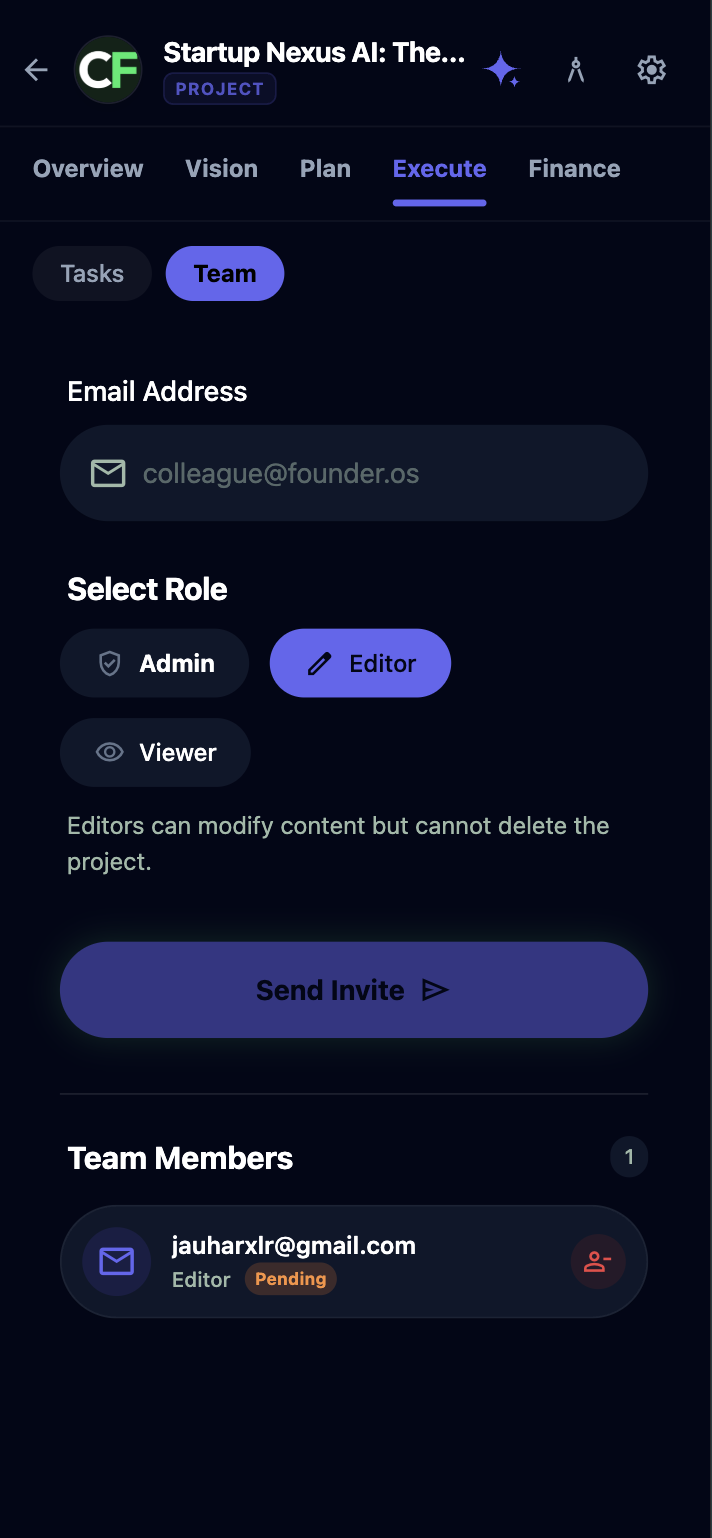Select the Editor role option
This screenshot has width=712, height=1538.
[360, 663]
